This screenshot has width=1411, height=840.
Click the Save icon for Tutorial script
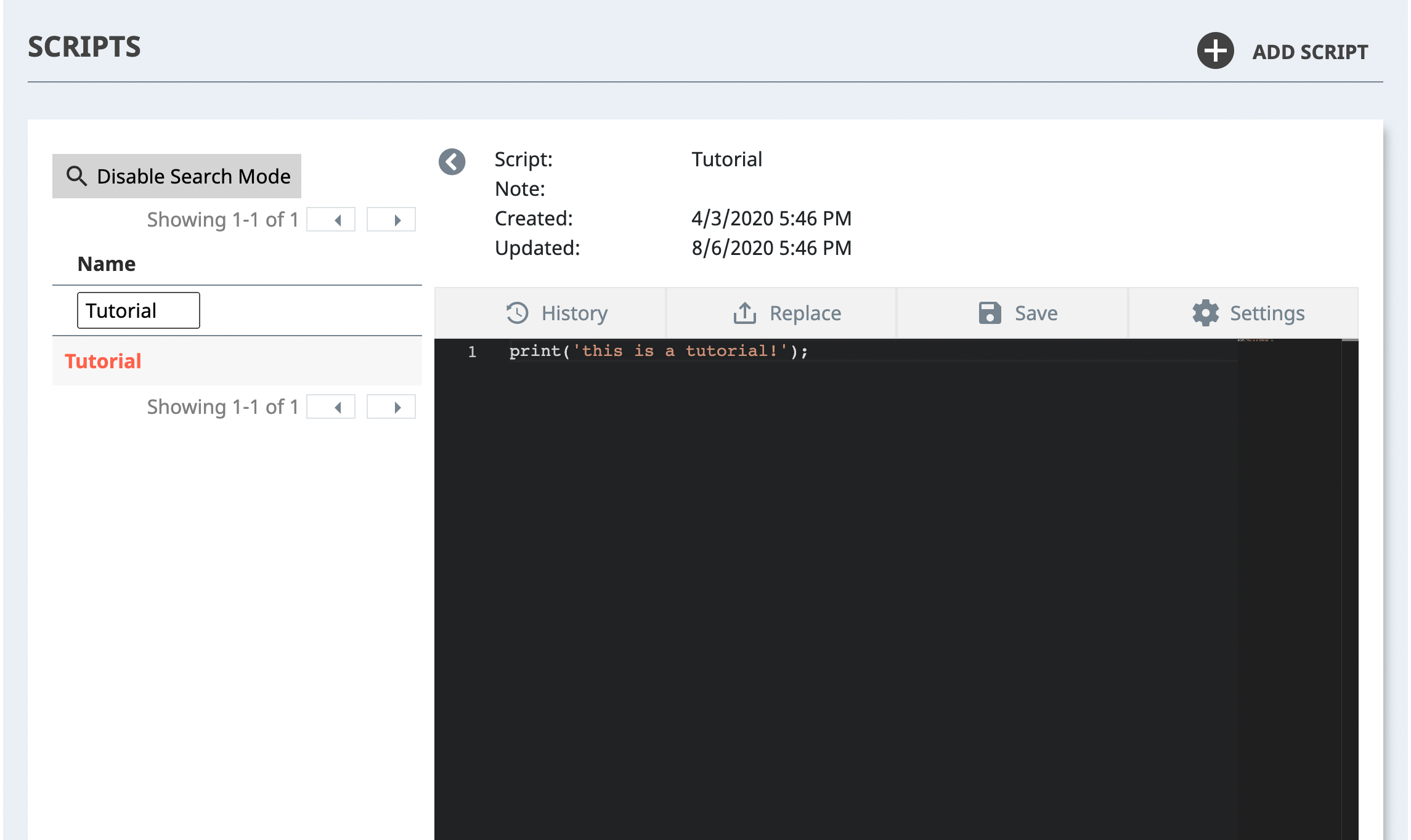click(989, 313)
